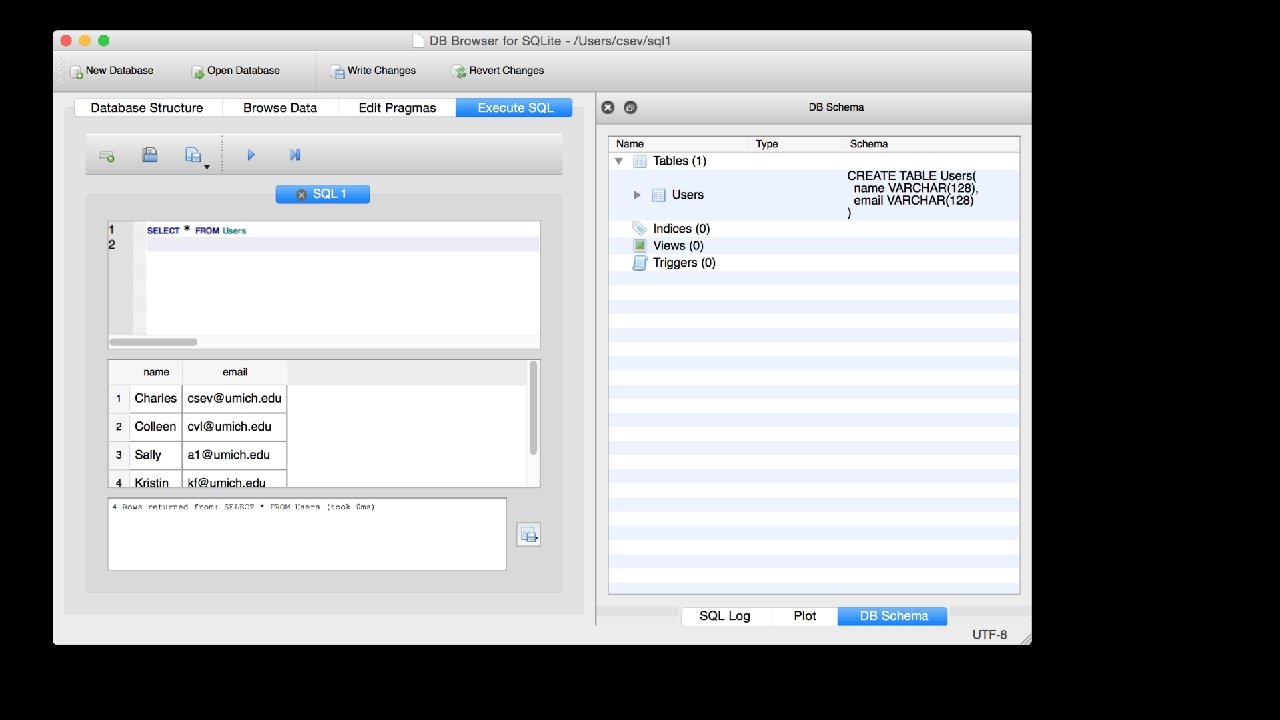Click the name column header
The width and height of the screenshot is (1280, 720).
coord(156,372)
